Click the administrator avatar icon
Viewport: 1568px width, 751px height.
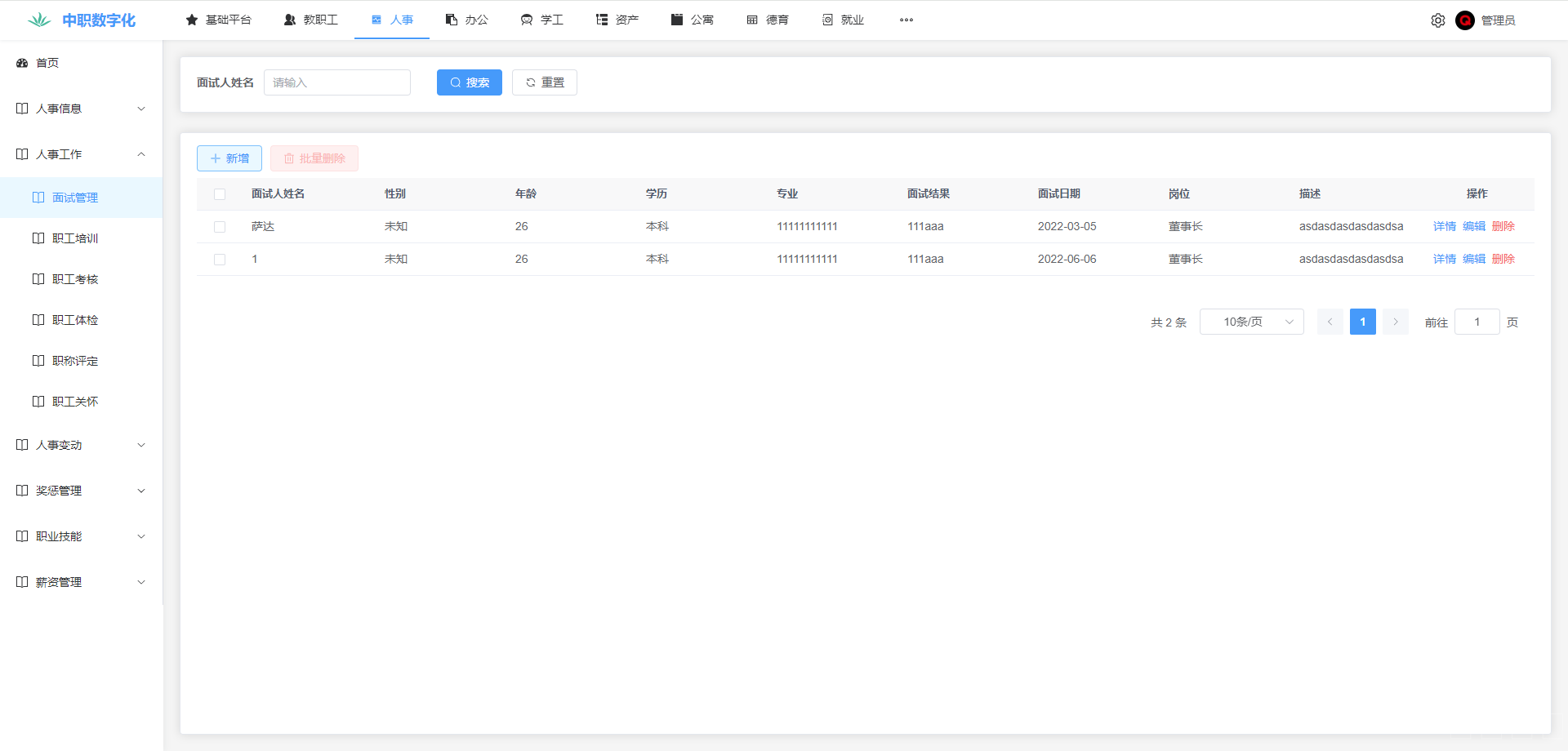[1464, 20]
